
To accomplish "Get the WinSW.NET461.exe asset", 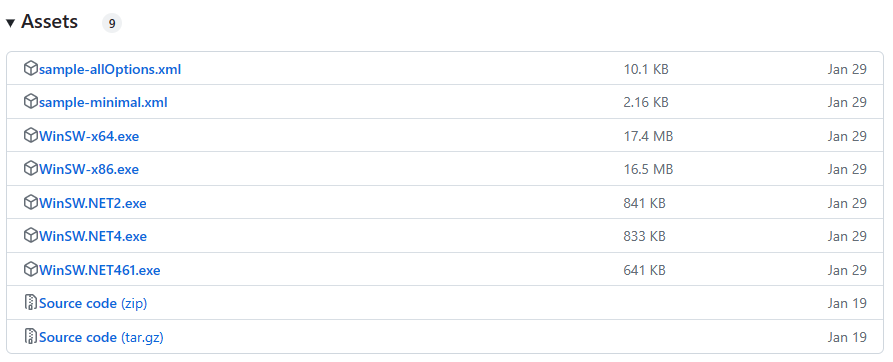I will 100,270.
